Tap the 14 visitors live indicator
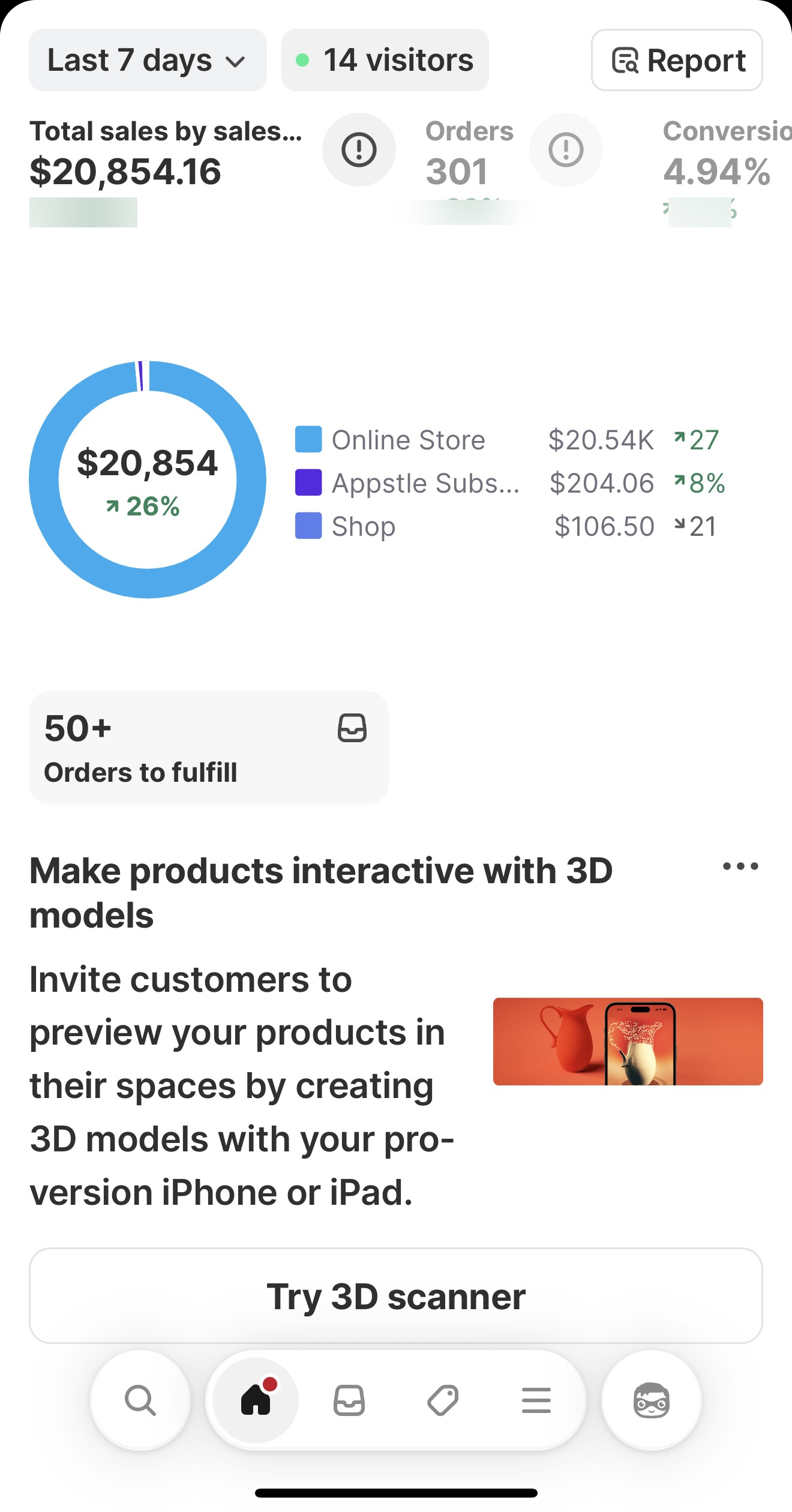This screenshot has height=1512, width=792. click(x=385, y=60)
